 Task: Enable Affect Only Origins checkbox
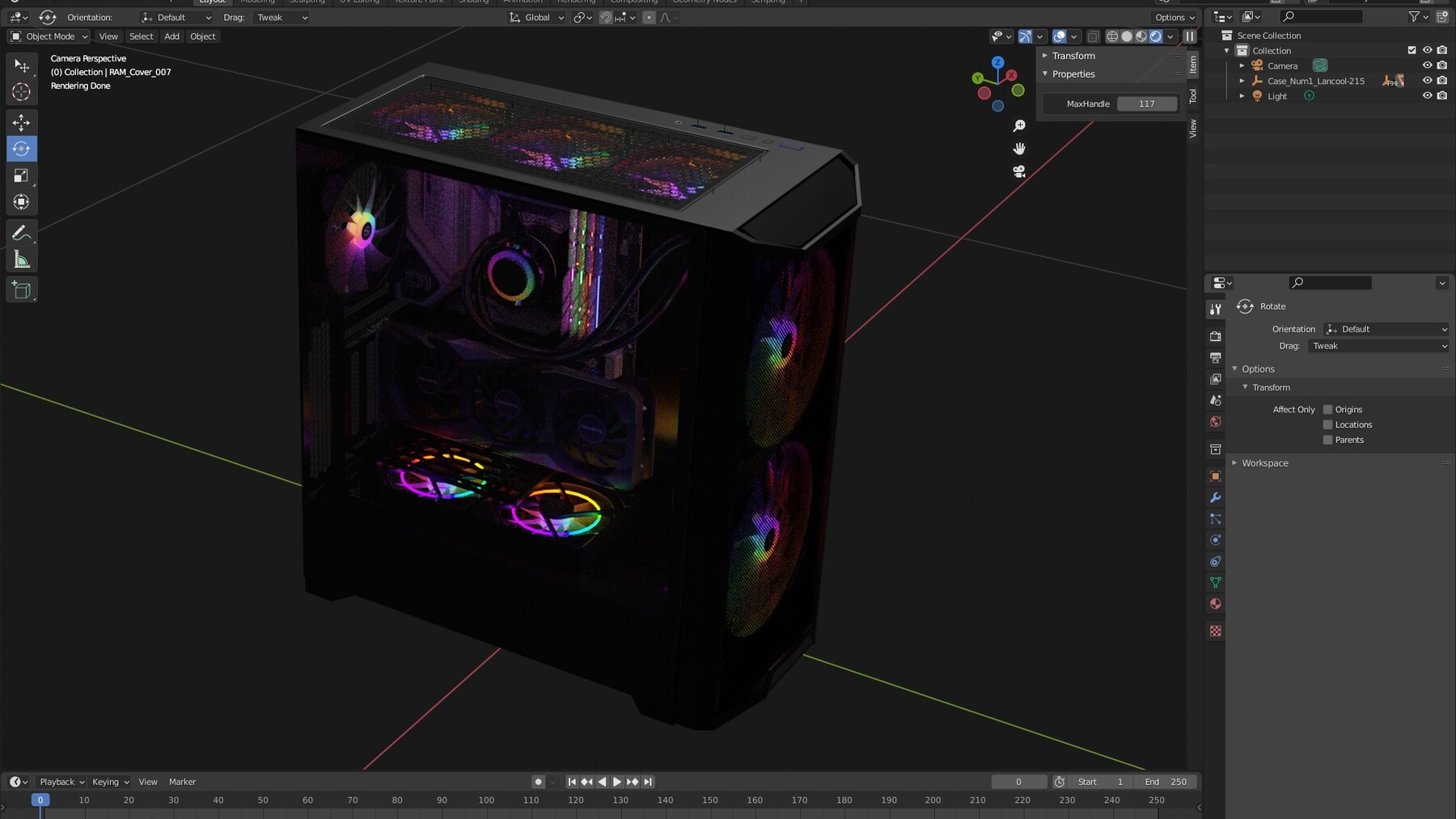pyautogui.click(x=1327, y=410)
